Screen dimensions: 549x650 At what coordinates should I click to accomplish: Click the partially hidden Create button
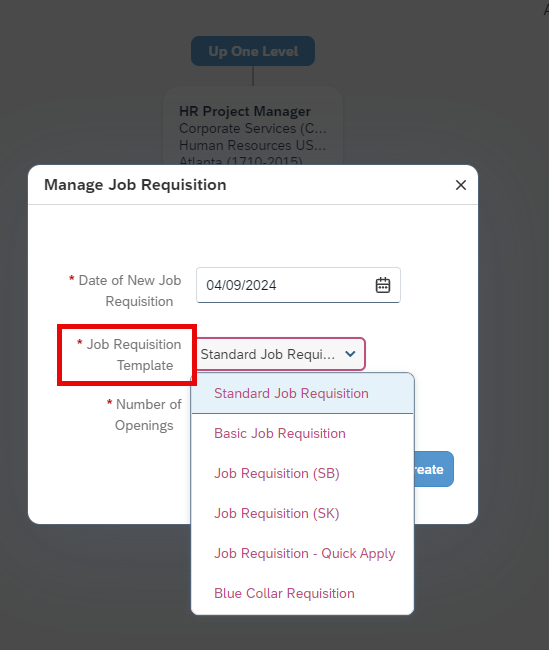433,469
